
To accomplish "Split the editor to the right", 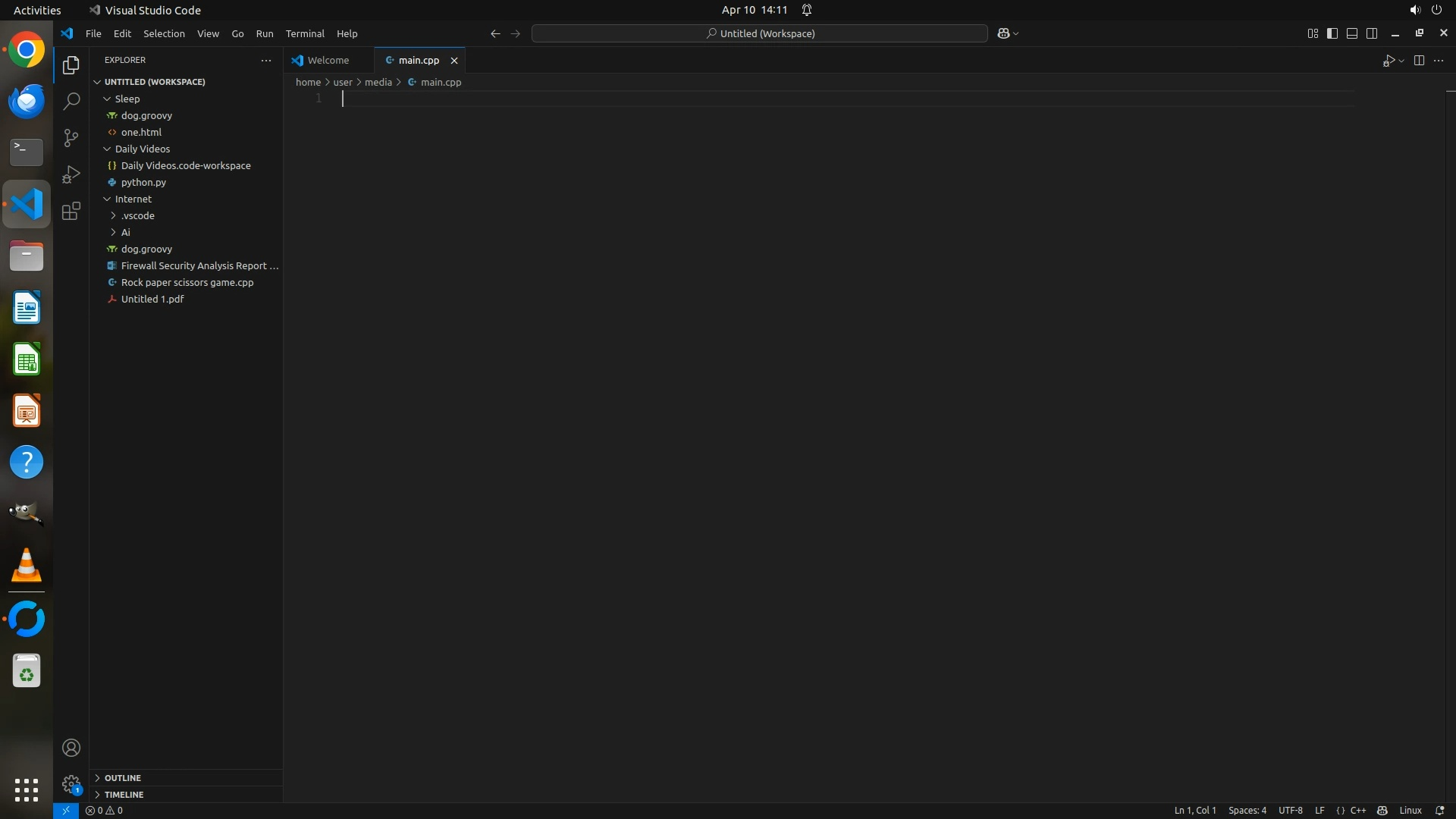I will [1419, 60].
